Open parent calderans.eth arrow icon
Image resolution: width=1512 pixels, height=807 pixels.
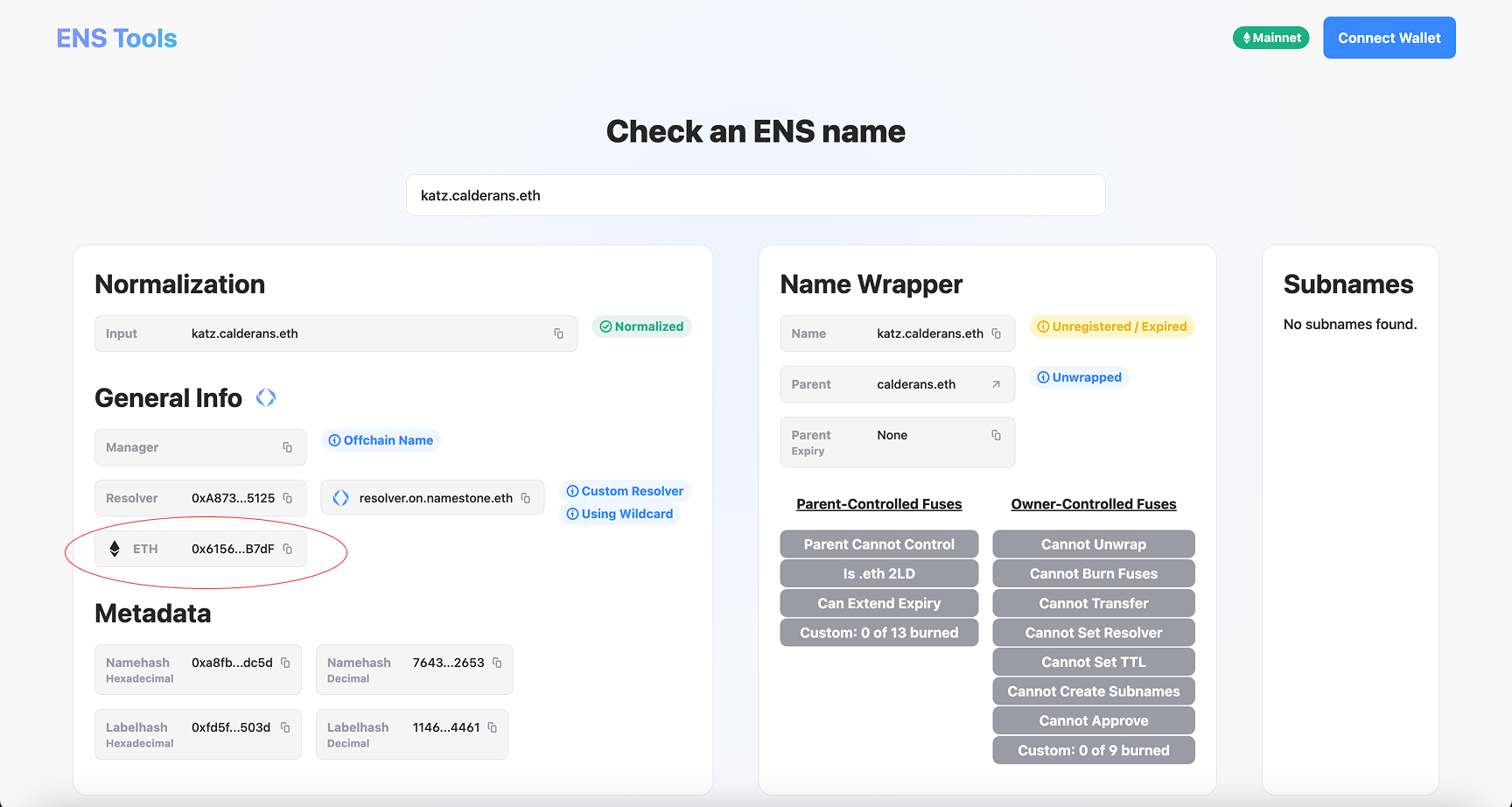[x=996, y=384]
